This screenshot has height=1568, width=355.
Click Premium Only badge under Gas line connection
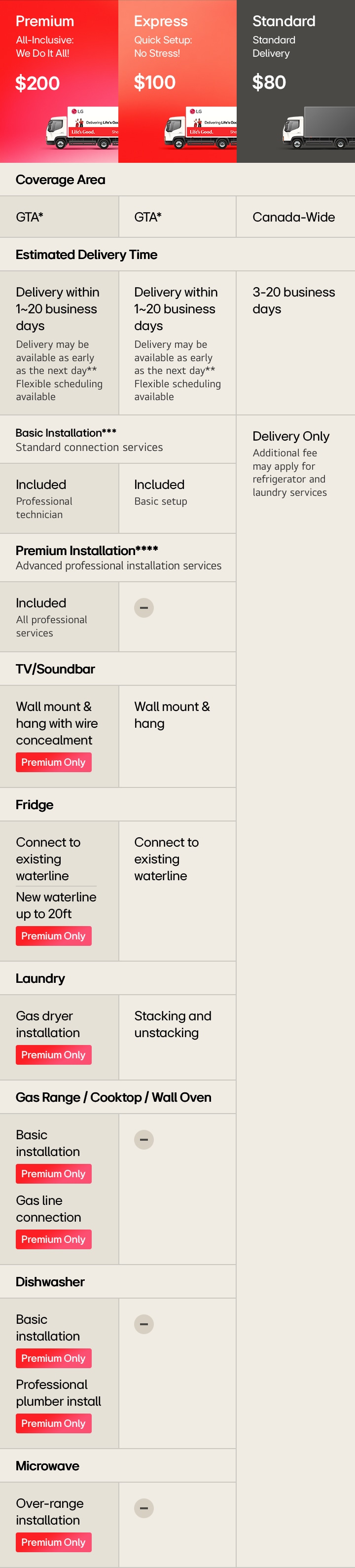point(53,1239)
